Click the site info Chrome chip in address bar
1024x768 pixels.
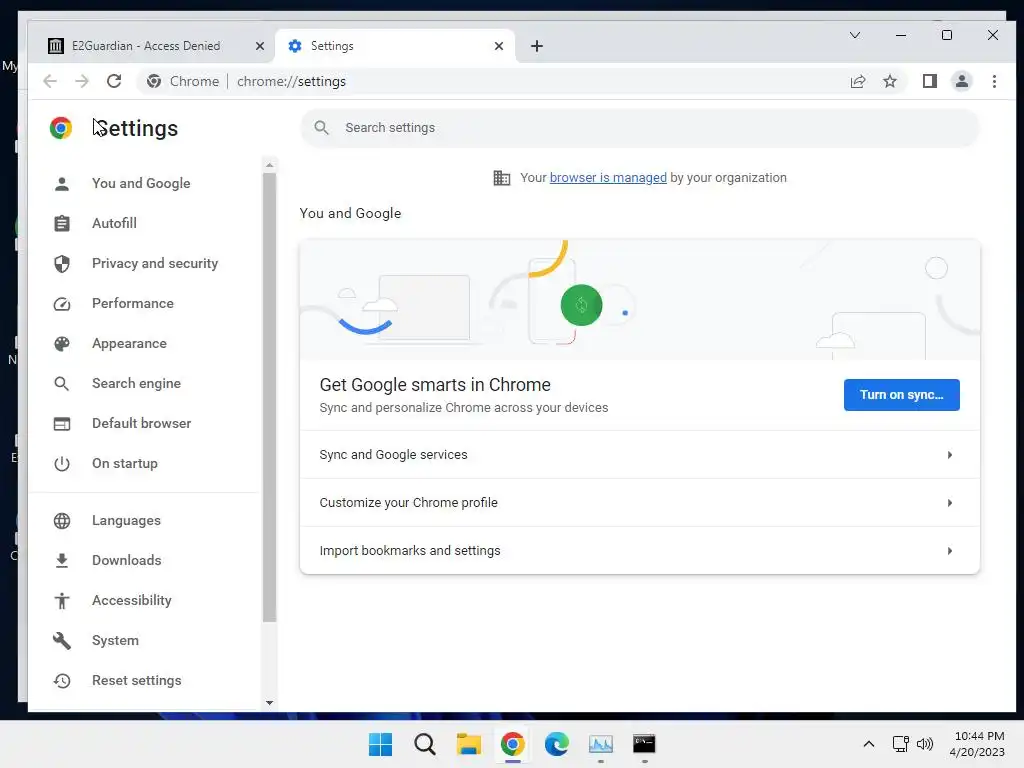click(184, 81)
